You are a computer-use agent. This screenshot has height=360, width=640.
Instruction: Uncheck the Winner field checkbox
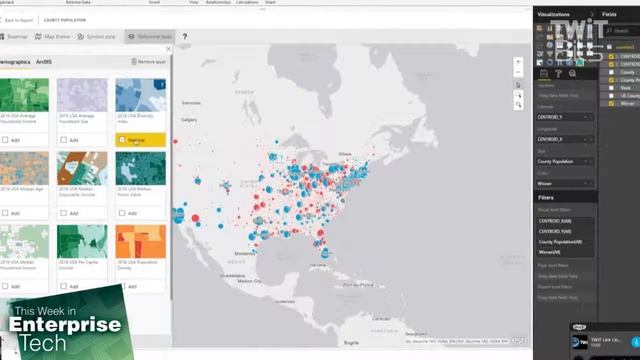tap(611, 104)
